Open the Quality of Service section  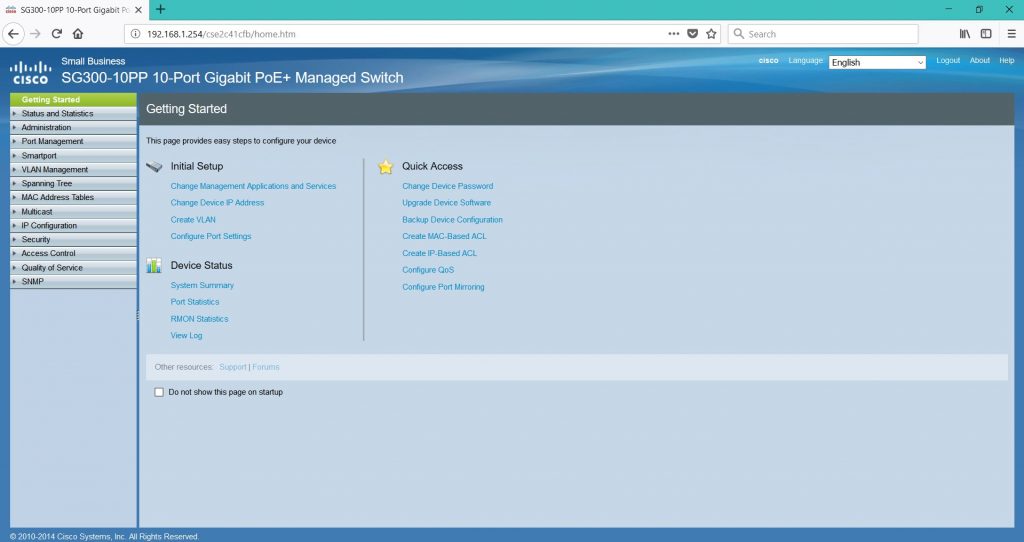pyautogui.click(x=73, y=268)
